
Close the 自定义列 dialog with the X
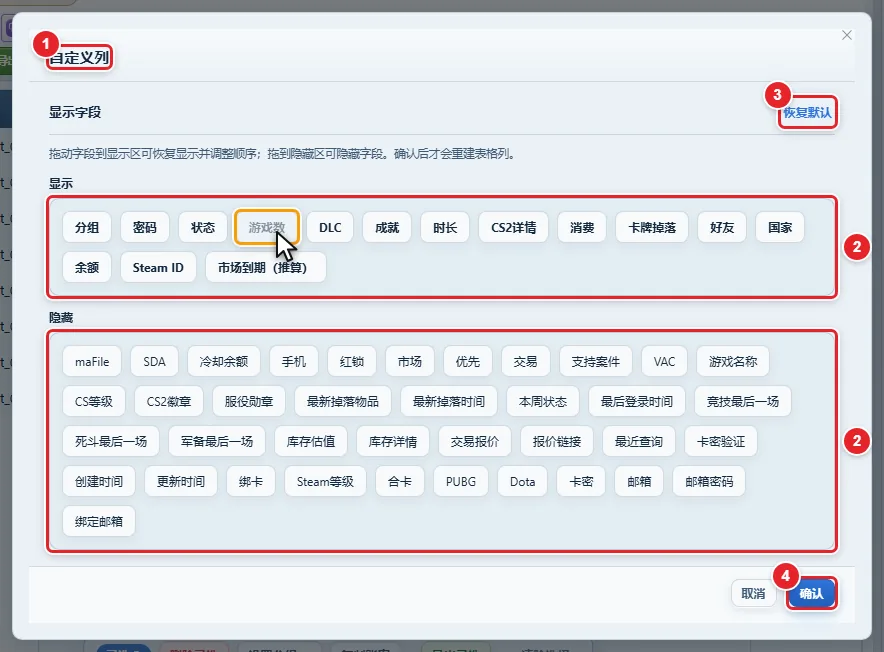tap(847, 35)
